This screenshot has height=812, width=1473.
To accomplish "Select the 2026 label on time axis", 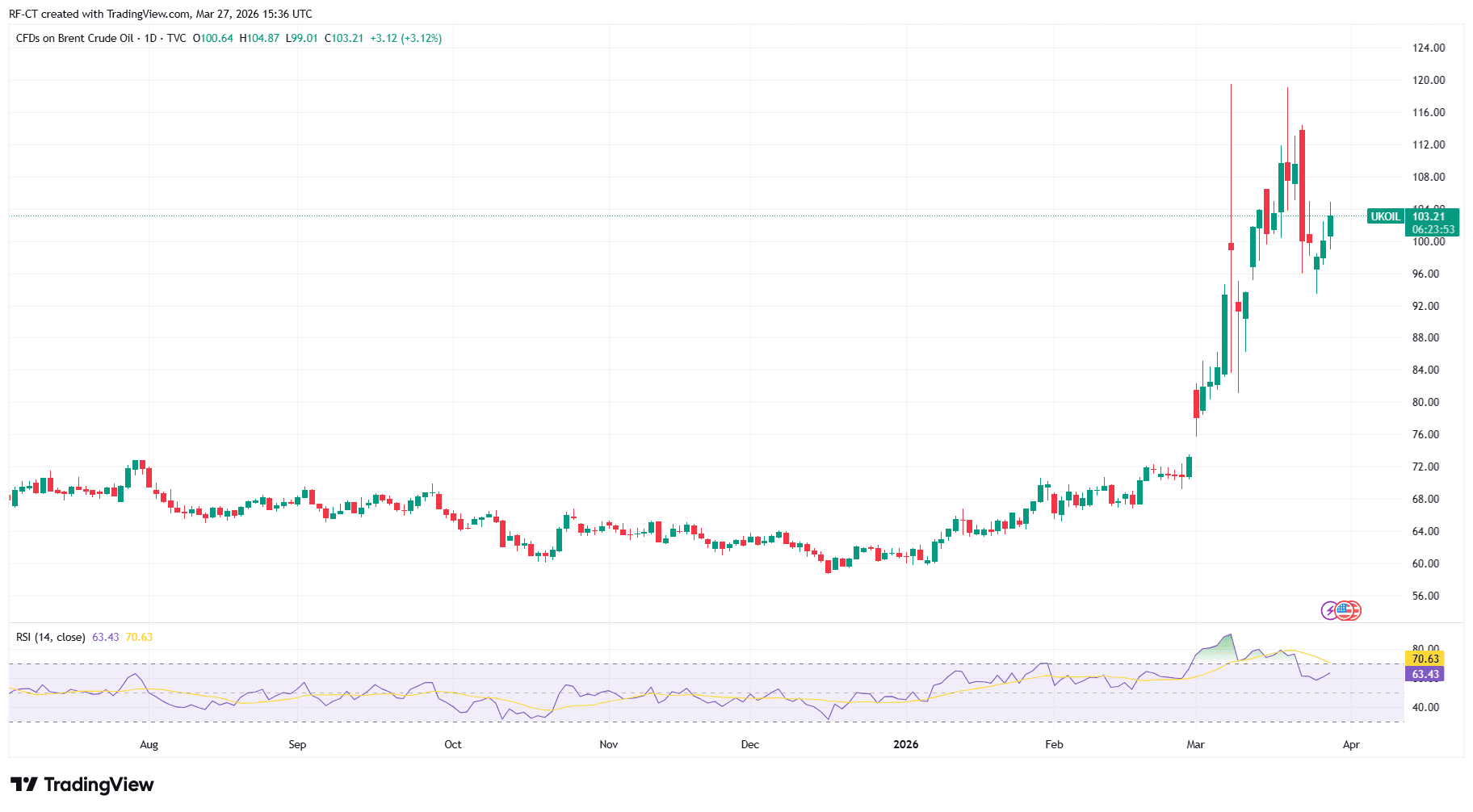I will click(905, 745).
